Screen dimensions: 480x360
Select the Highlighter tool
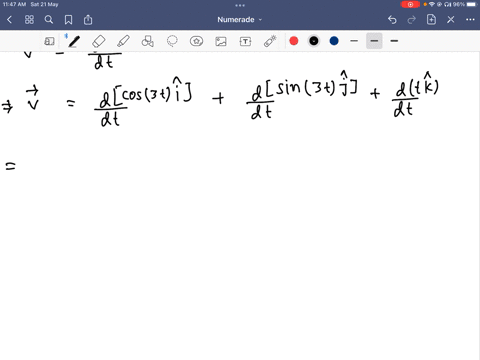[x=123, y=41]
